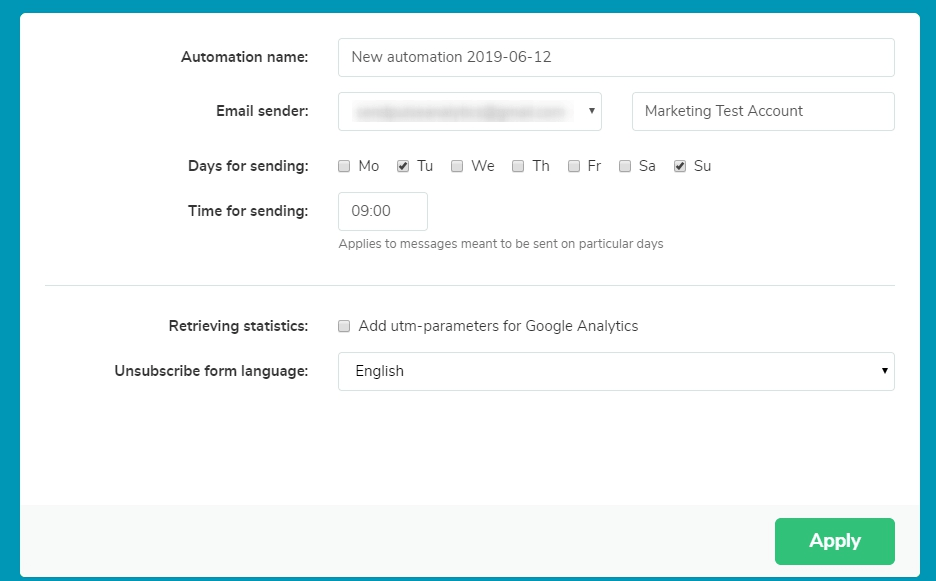The image size is (936, 581).
Task: Check the Sa day checkbox
Action: pyautogui.click(x=625, y=167)
